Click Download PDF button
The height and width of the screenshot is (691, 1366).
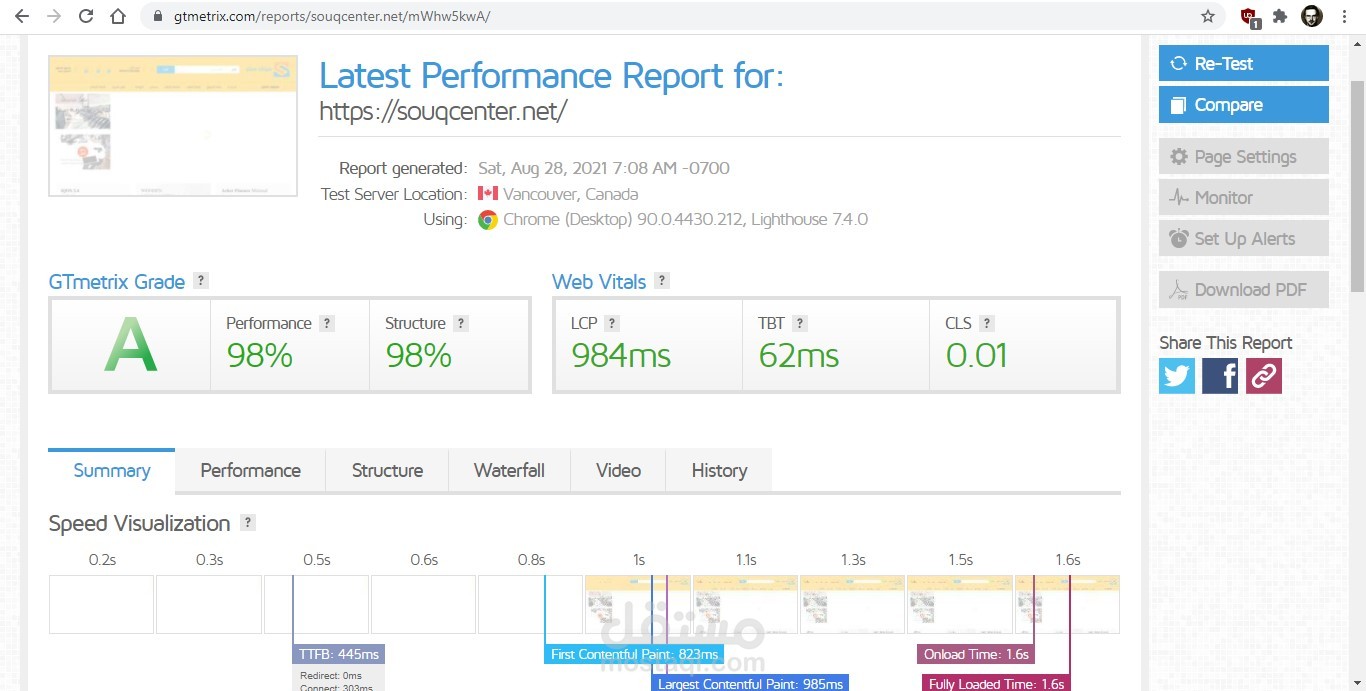1244,290
